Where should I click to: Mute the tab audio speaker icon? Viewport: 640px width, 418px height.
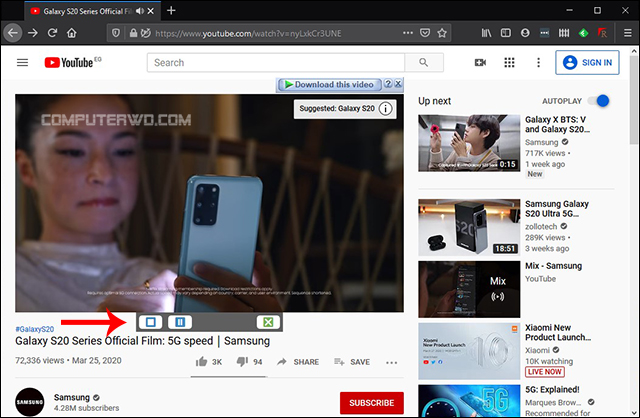[140, 11]
